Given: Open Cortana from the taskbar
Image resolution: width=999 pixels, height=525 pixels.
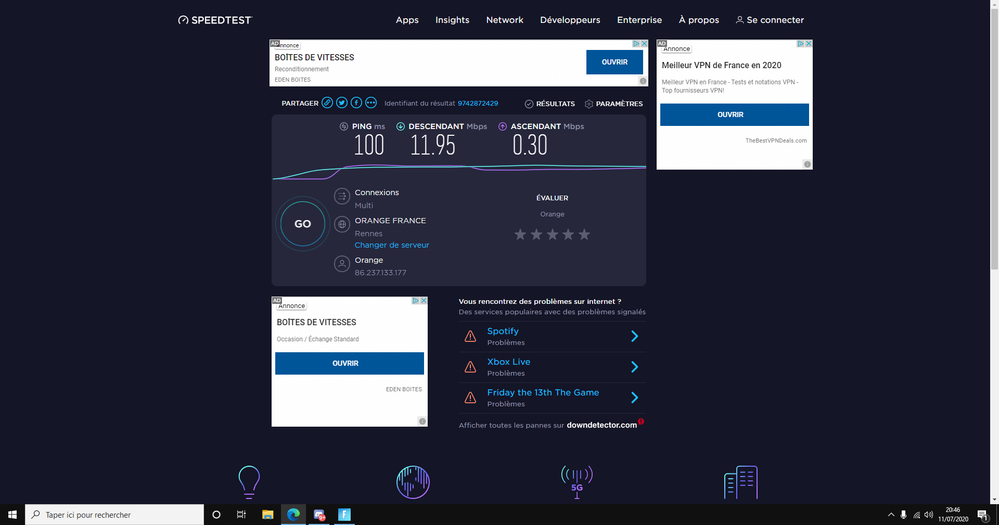Looking at the screenshot, I should click(x=216, y=515).
